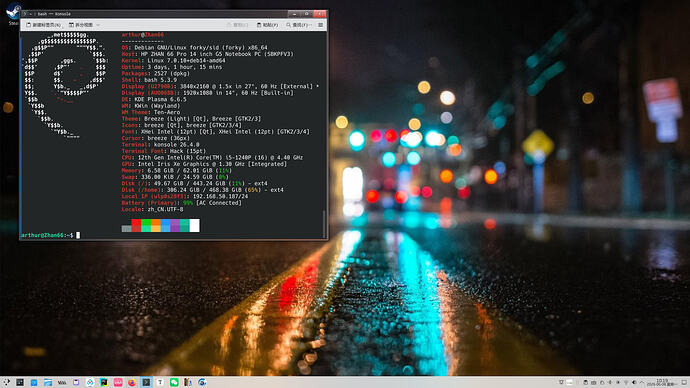Viewport: 690px width, 388px height.
Task: Click the white color block in terminal
Action: tap(195, 226)
